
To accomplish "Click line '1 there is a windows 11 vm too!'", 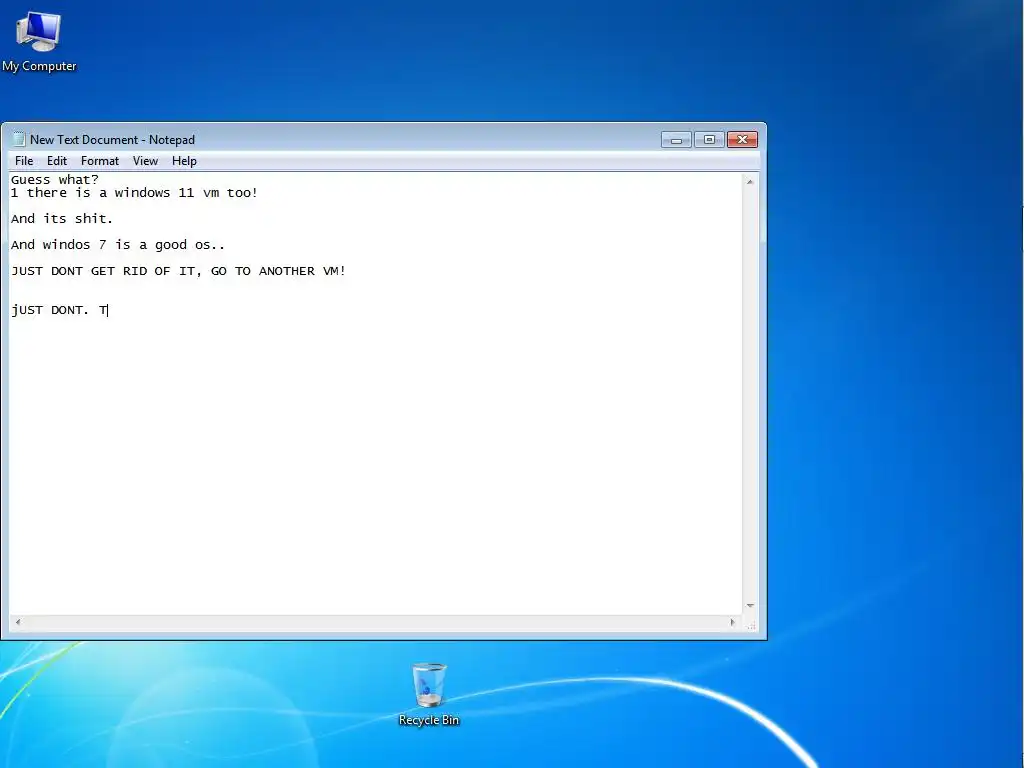I will pos(134,193).
